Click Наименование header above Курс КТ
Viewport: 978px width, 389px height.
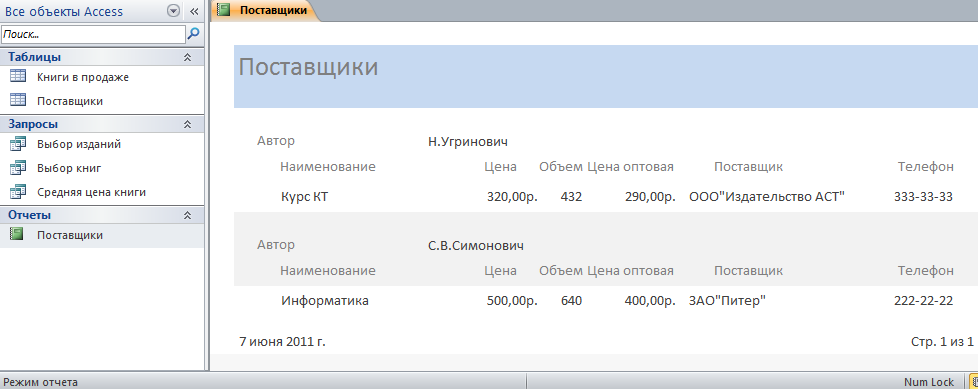[328, 166]
